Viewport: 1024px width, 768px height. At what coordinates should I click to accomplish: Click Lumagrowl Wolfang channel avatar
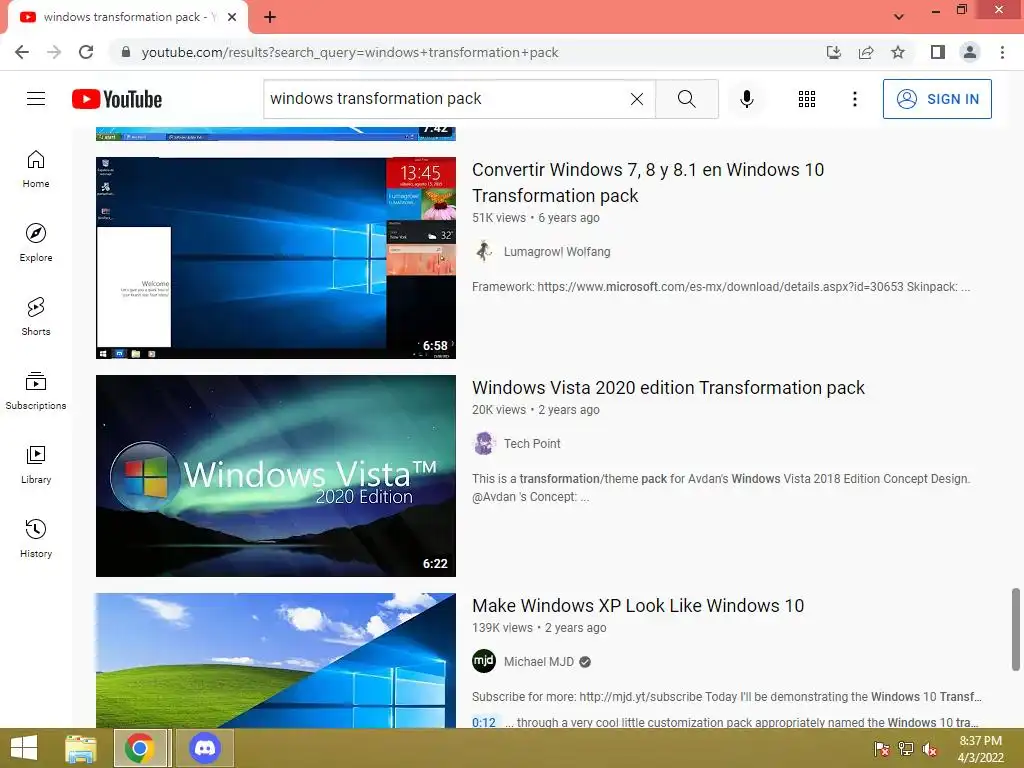pos(484,251)
